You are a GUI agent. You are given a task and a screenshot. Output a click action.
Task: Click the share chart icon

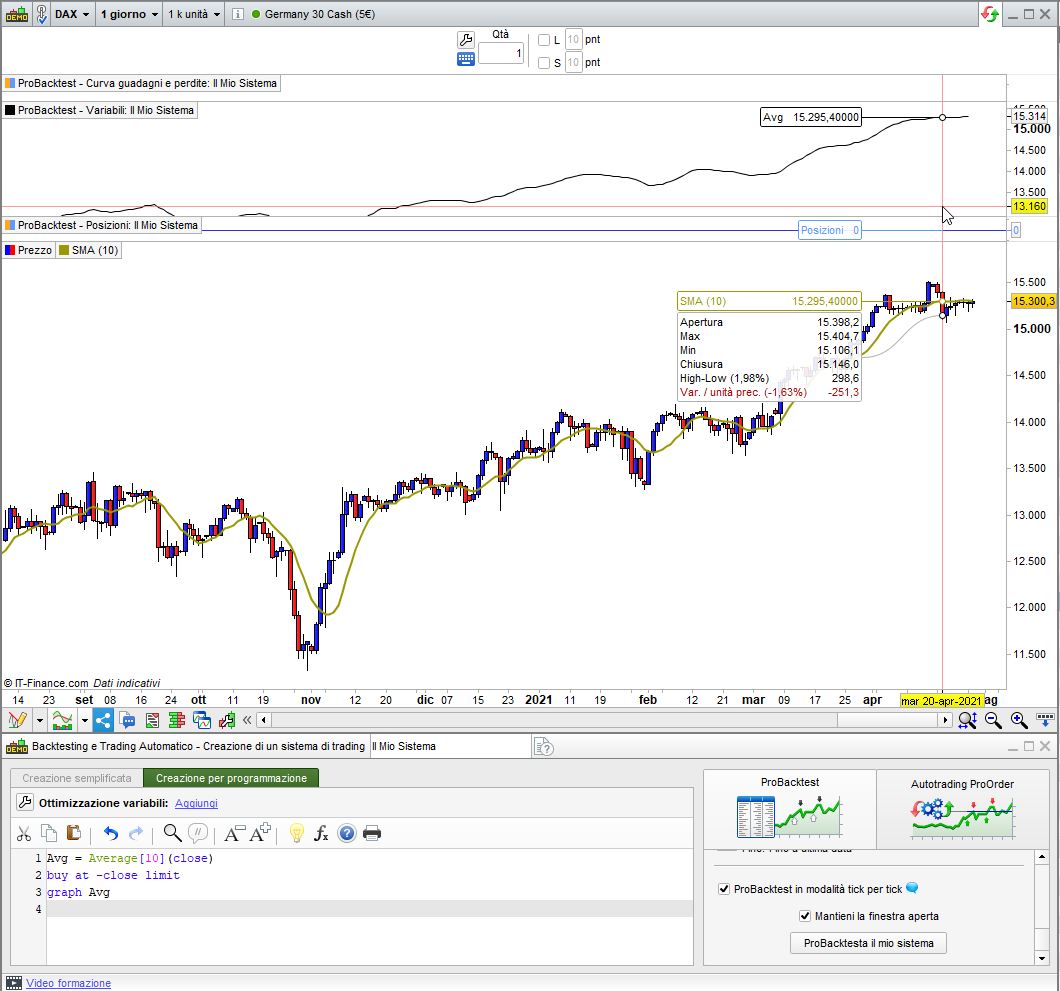pos(104,720)
